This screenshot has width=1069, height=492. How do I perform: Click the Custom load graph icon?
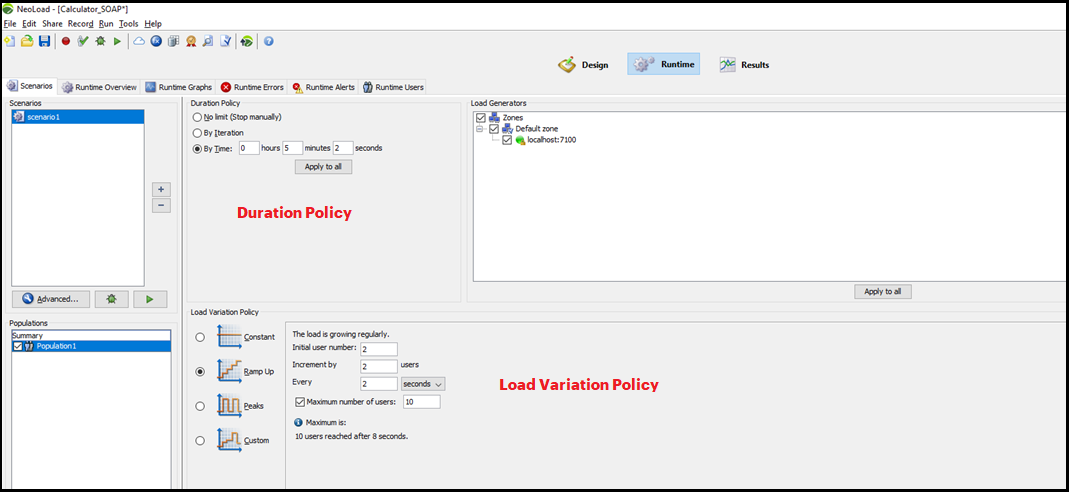[x=229, y=440]
